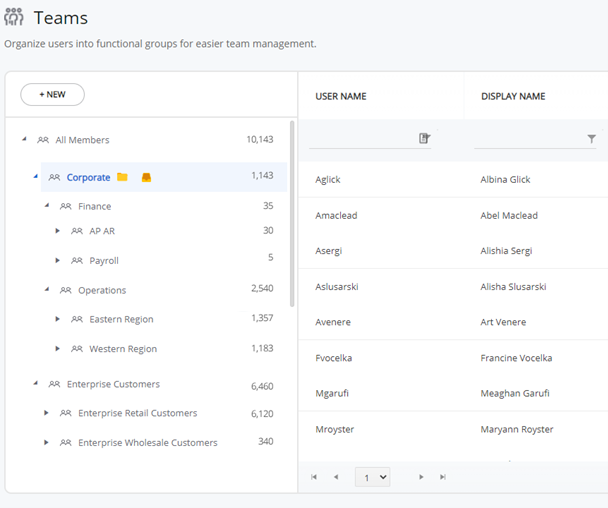This screenshot has width=608, height=508.
Task: Jump to the last page of results
Action: (x=443, y=477)
